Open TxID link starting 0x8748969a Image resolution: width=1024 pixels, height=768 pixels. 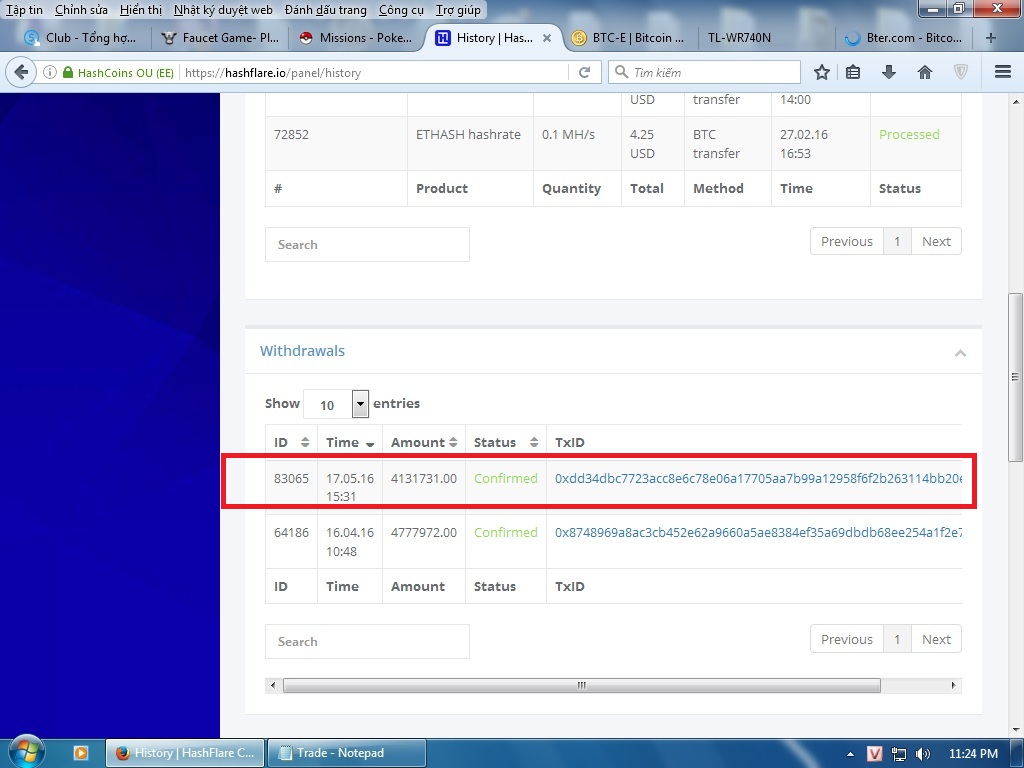click(758, 533)
